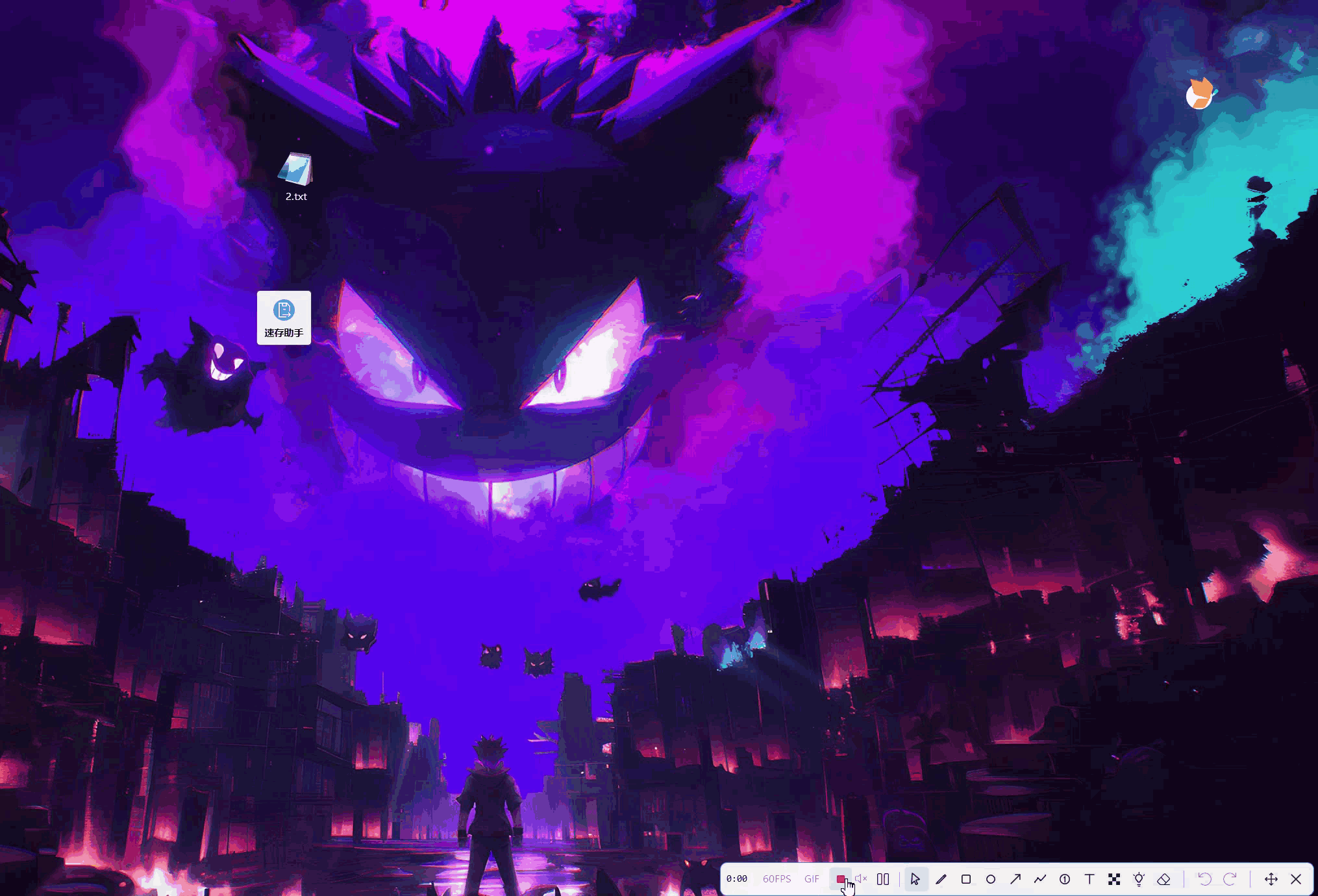The height and width of the screenshot is (896, 1318).
Task: Activate the lightbulb spotlight tool
Action: pyautogui.click(x=1139, y=879)
